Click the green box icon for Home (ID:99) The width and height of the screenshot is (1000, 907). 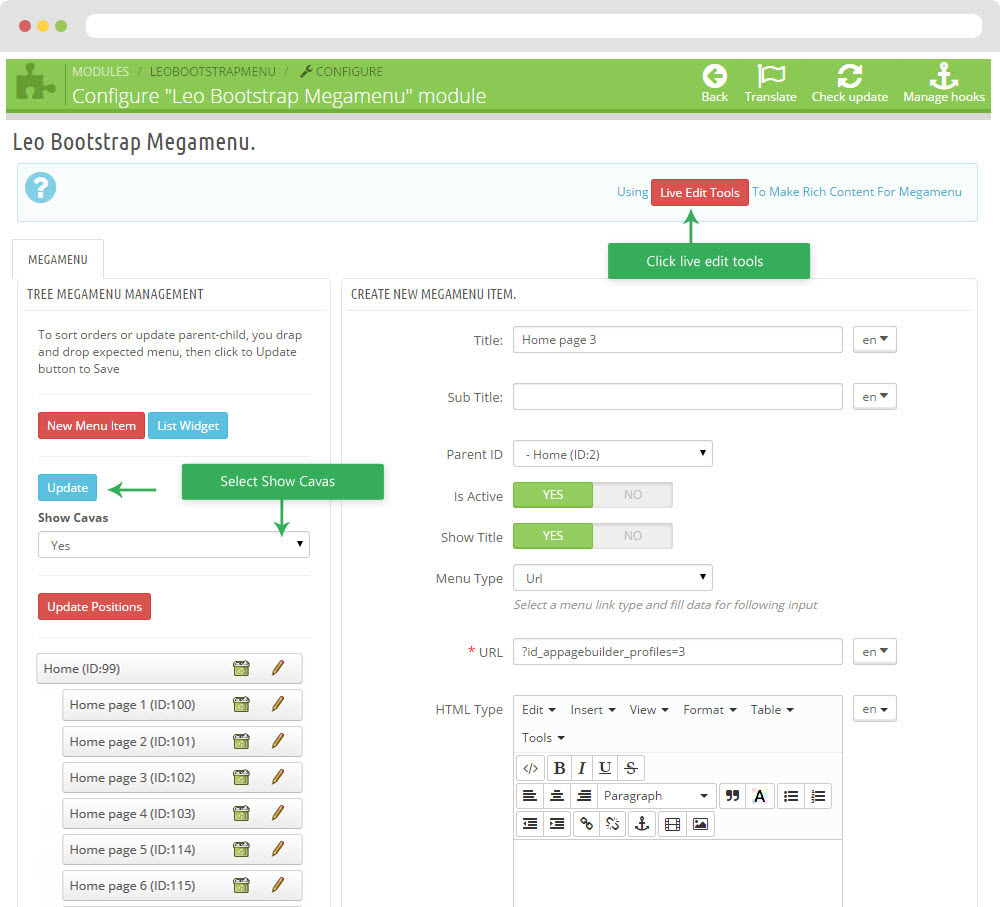tap(241, 668)
